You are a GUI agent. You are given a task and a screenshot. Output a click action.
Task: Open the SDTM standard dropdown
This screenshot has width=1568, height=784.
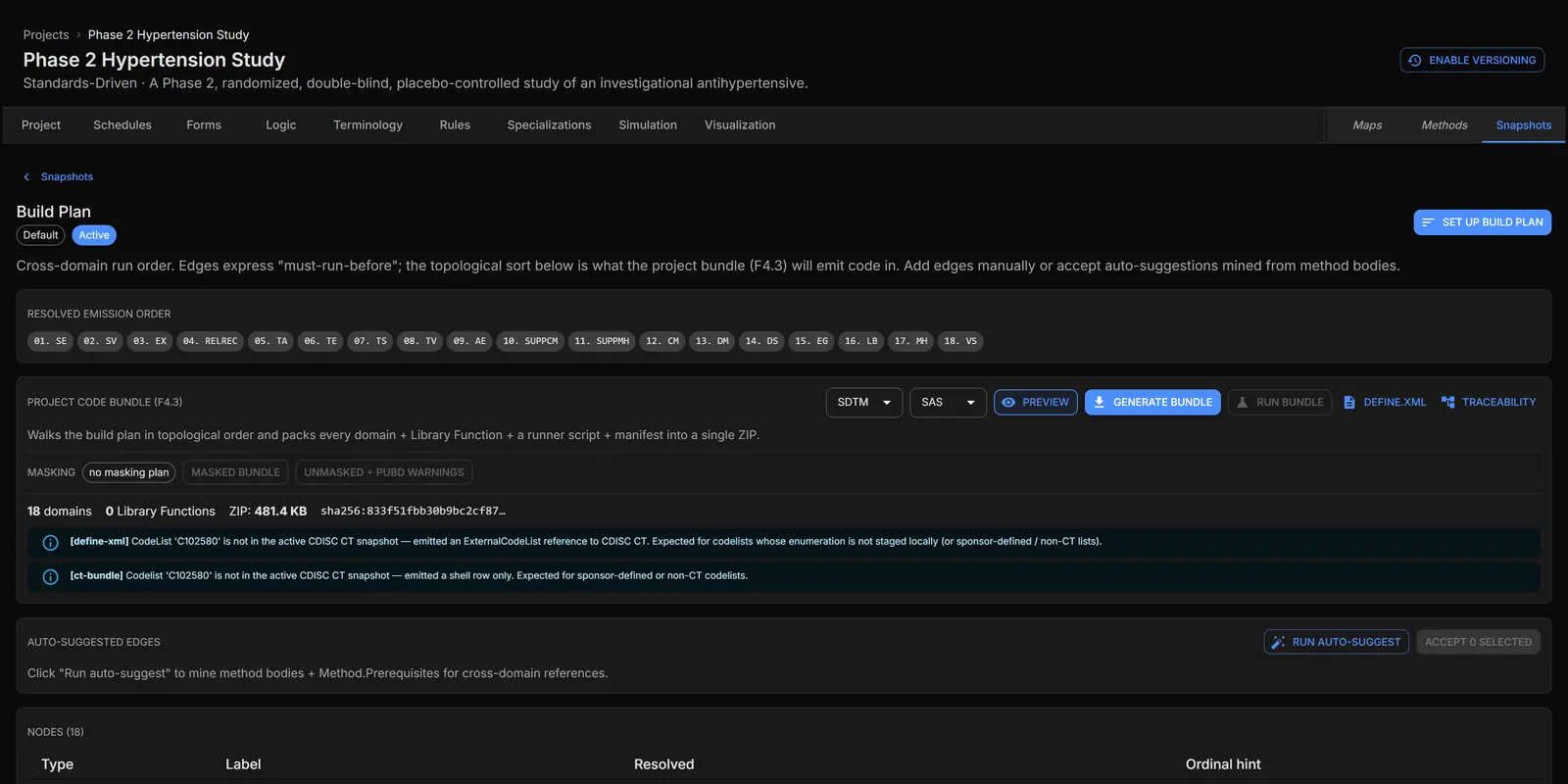pos(864,403)
